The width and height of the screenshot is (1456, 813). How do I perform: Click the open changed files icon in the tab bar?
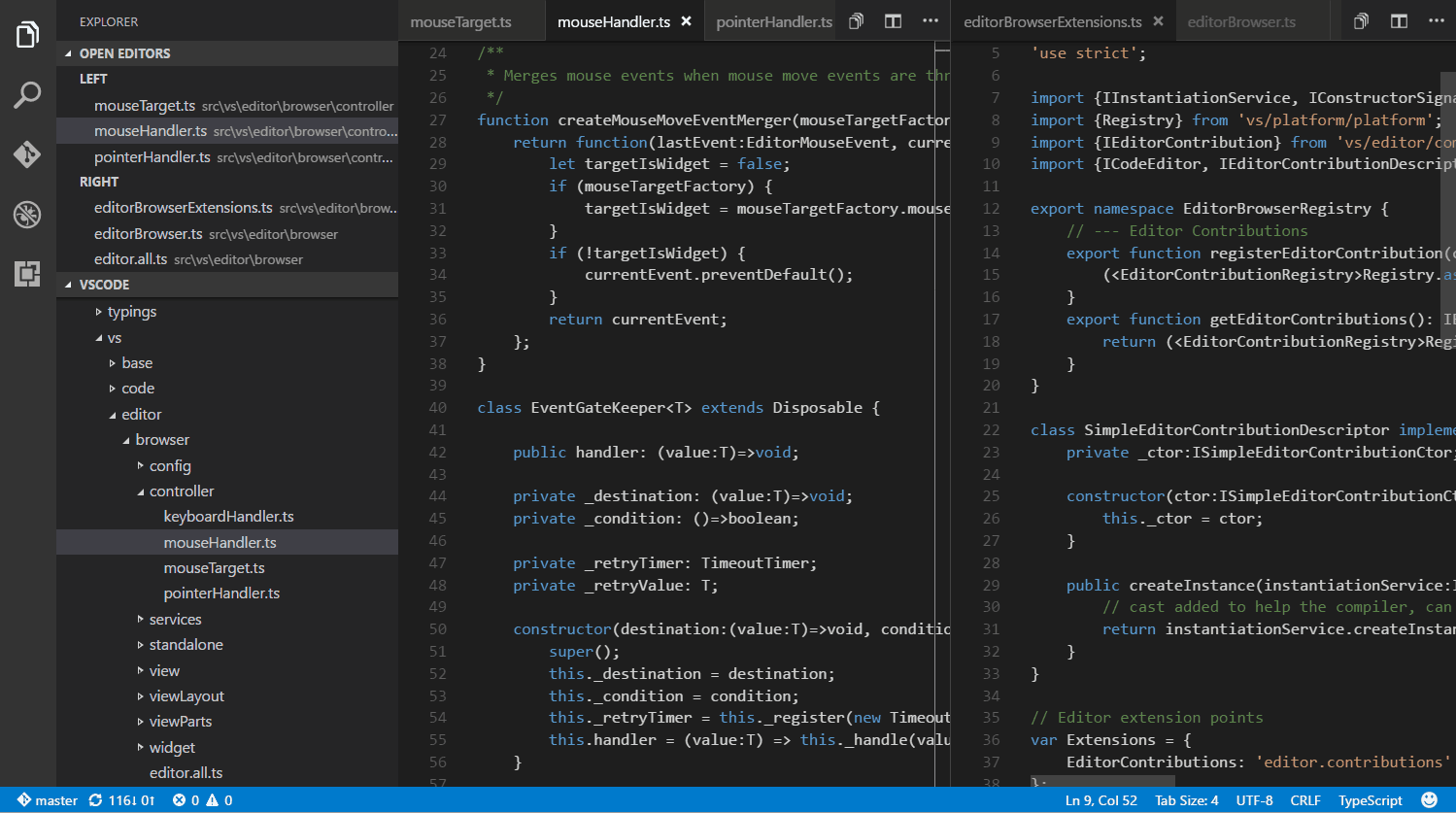pyautogui.click(x=856, y=20)
